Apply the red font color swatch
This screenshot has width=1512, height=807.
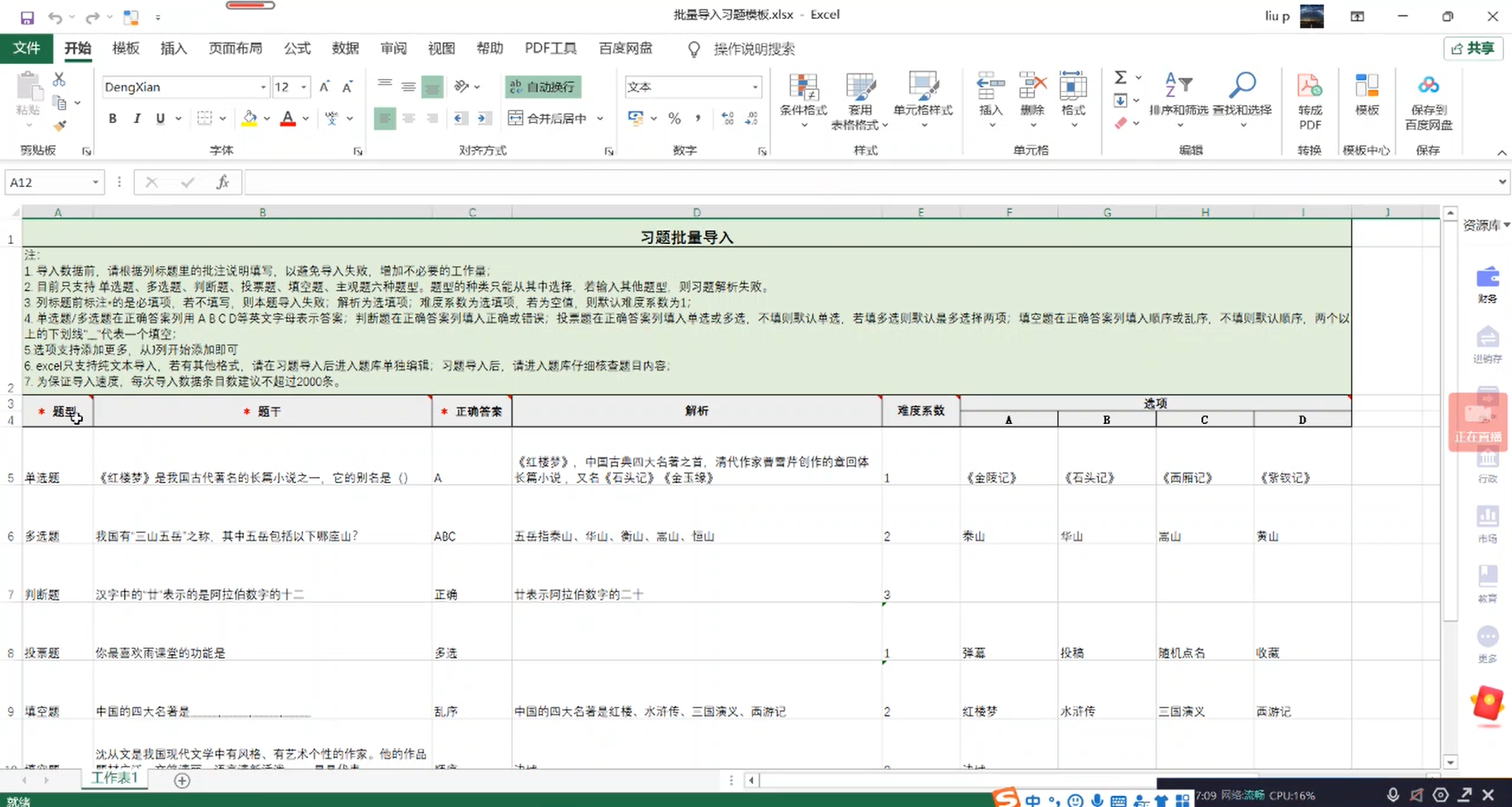288,118
